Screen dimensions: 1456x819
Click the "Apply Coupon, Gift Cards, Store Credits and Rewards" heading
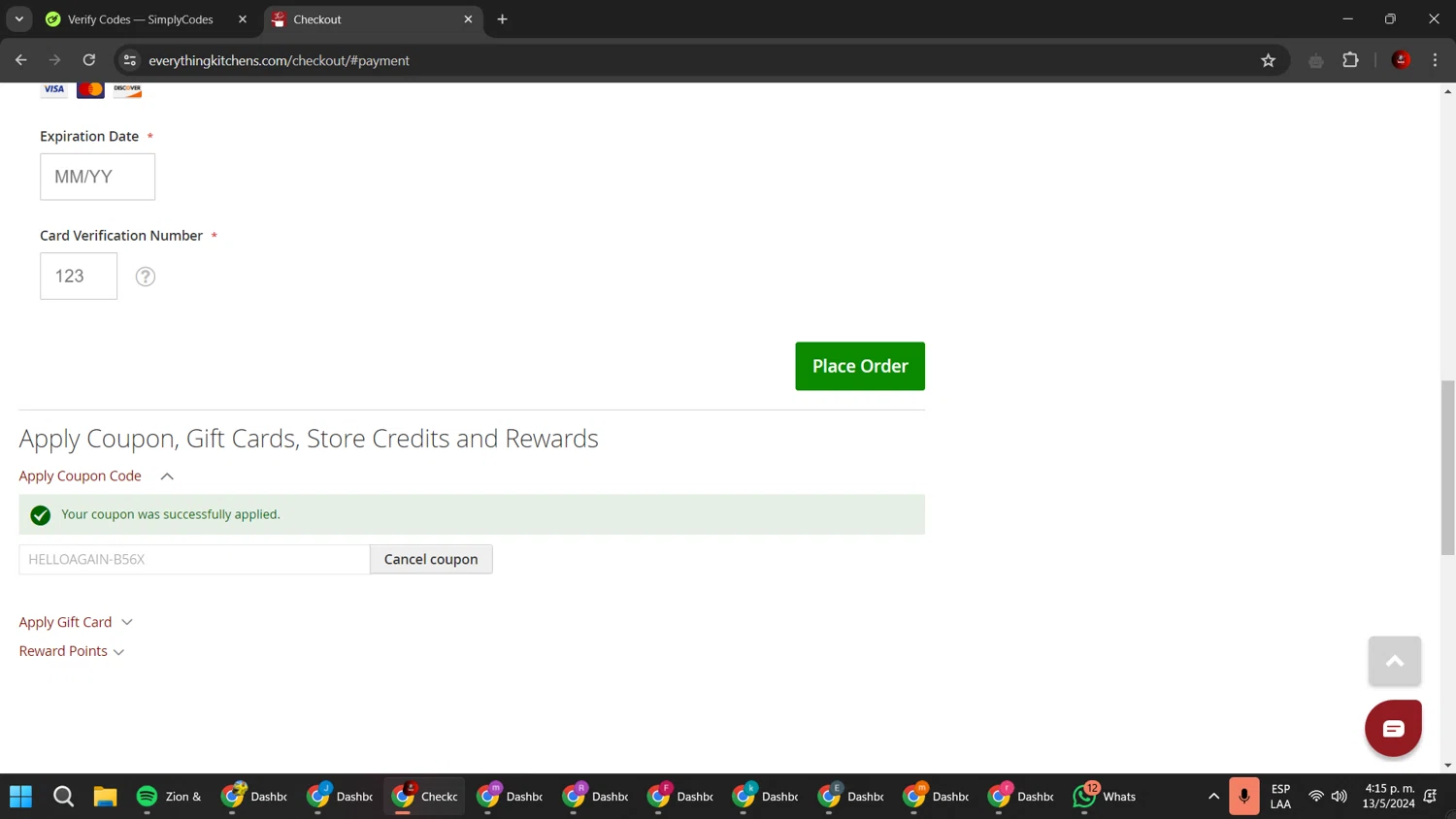point(309,439)
